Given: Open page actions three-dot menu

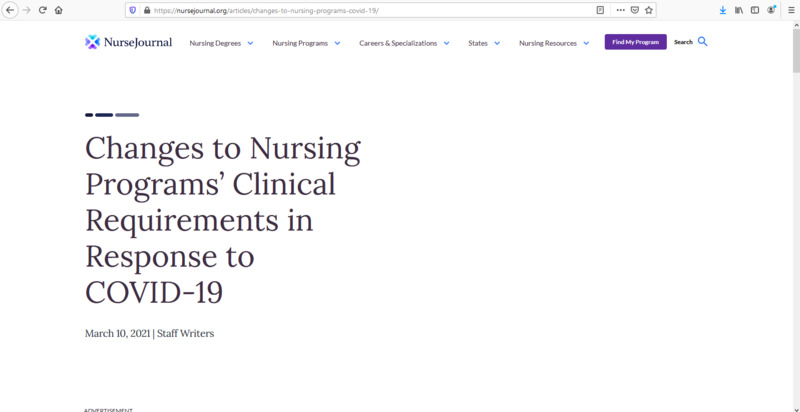Looking at the screenshot, I should click(620, 10).
